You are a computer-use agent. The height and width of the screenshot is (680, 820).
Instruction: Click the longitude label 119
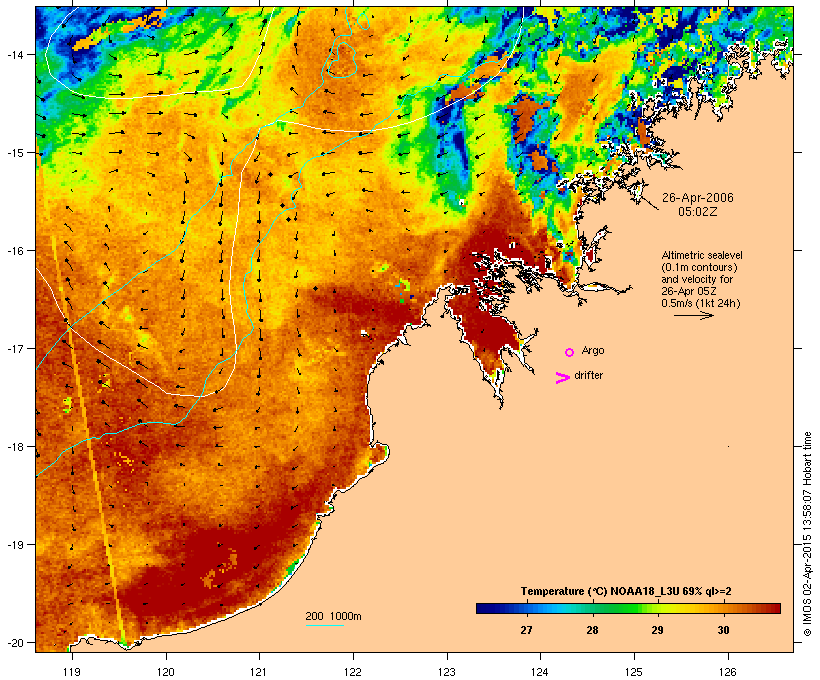72,672
